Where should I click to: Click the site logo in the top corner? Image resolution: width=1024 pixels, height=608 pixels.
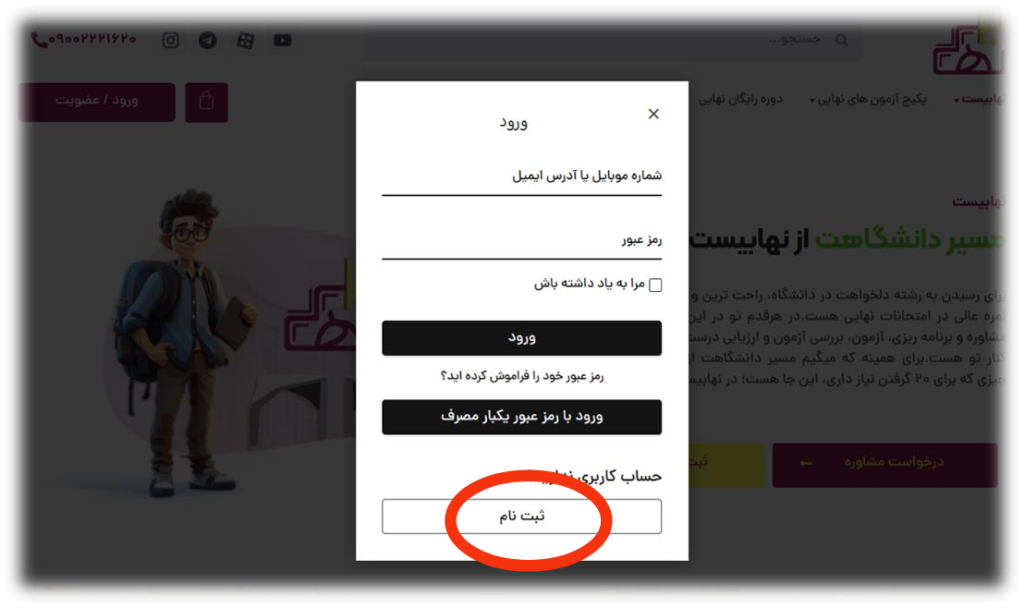pyautogui.click(x=965, y=51)
